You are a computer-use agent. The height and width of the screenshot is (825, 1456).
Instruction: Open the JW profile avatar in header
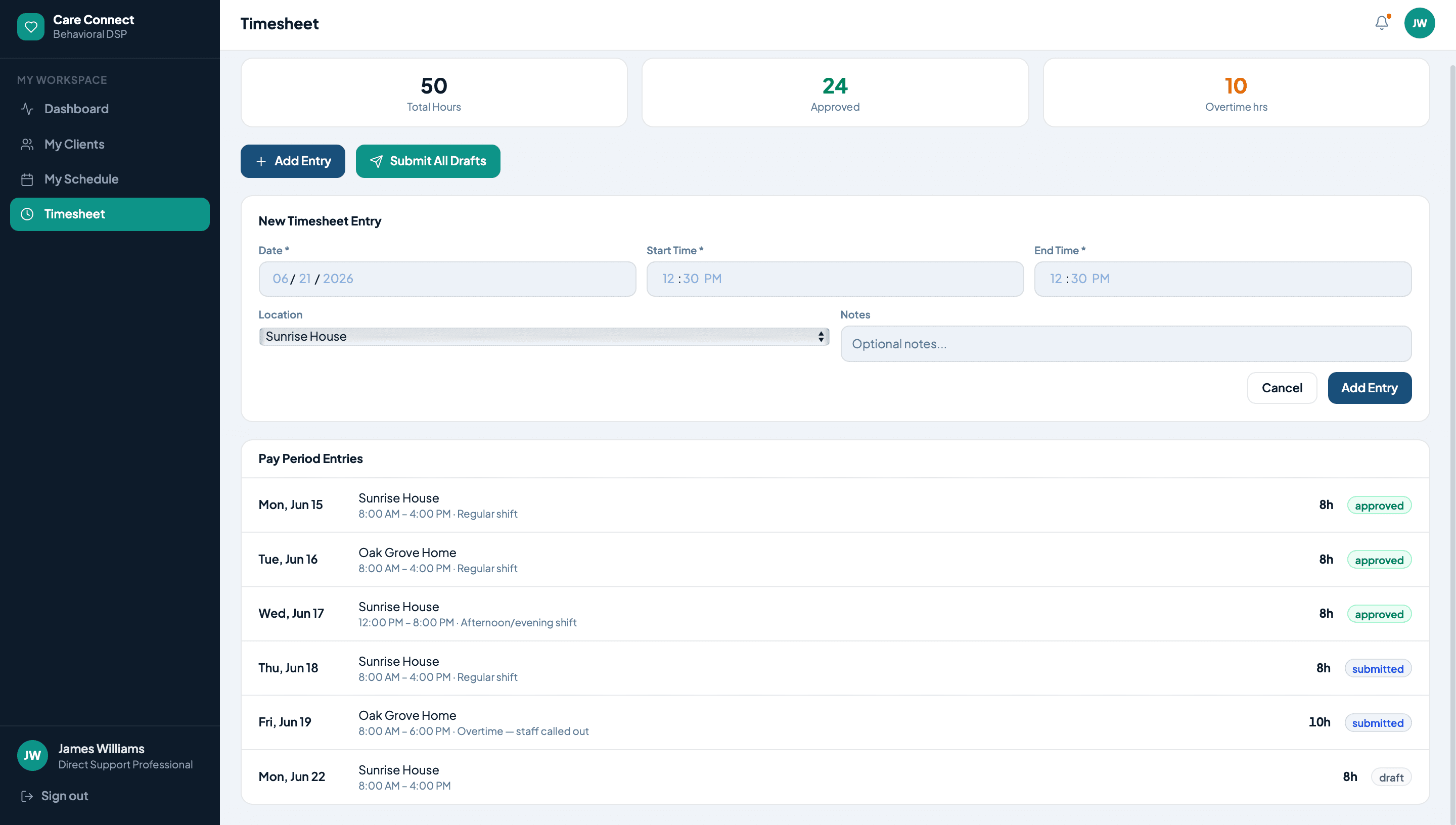[1419, 23]
